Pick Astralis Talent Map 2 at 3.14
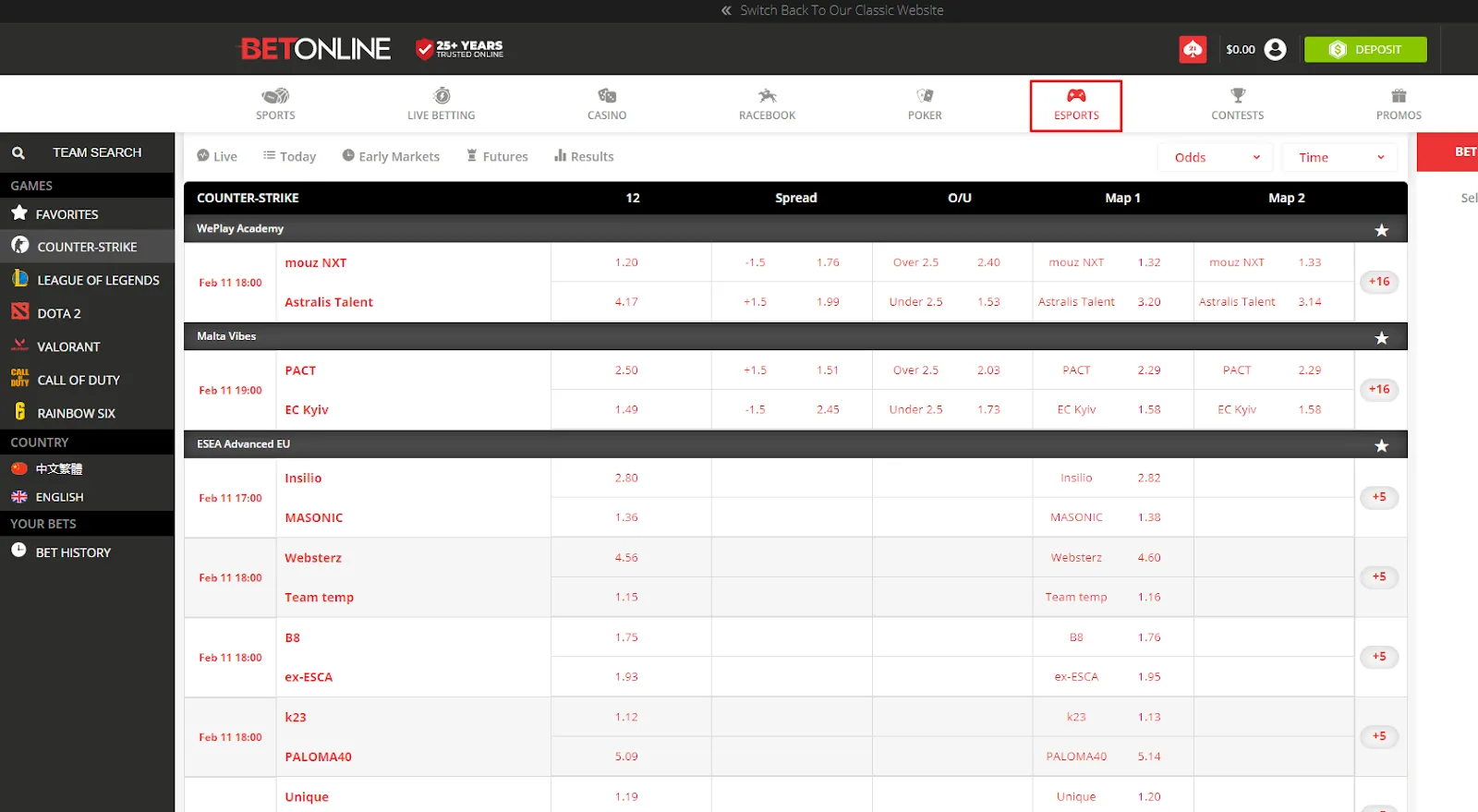The height and width of the screenshot is (812, 1478). click(1274, 302)
